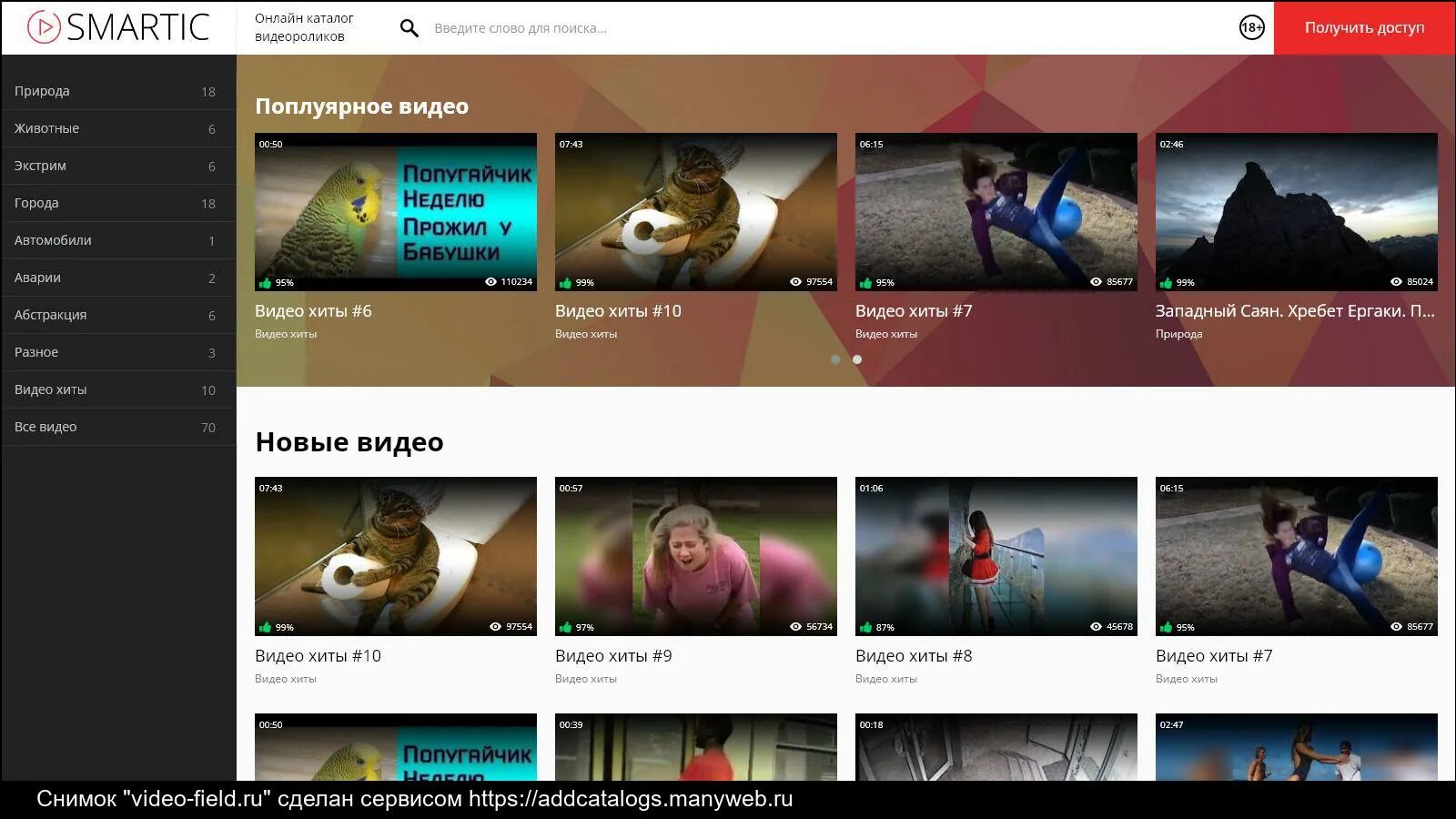The height and width of the screenshot is (819, 1456).
Task: Click eye icon on popular Видео хиты #7
Action: (x=1096, y=282)
